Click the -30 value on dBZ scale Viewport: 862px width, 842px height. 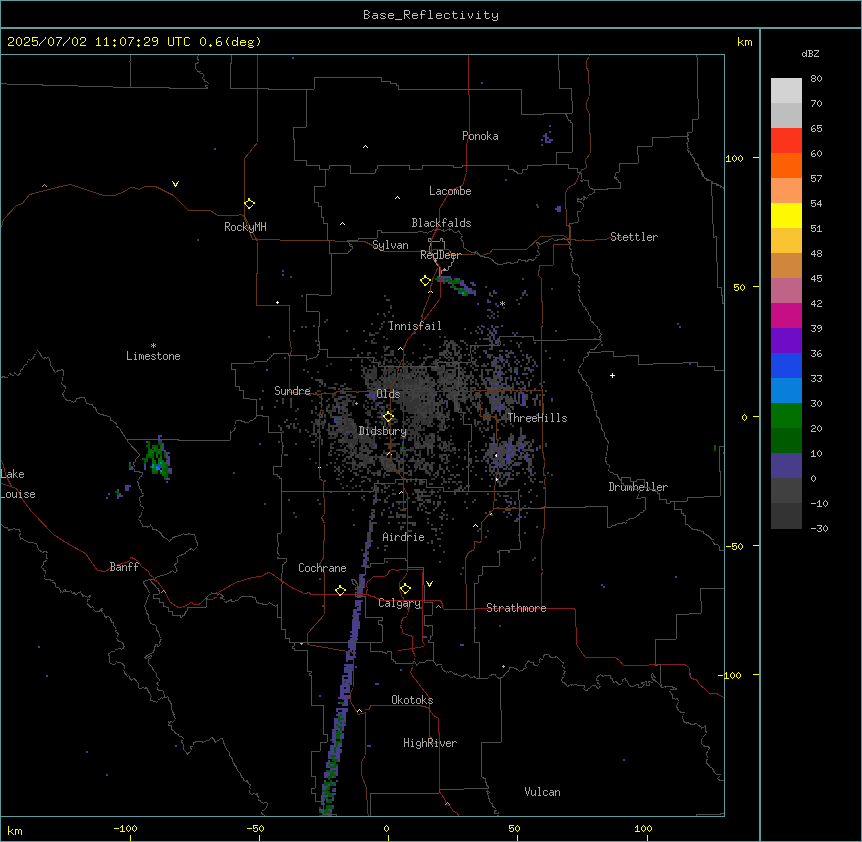(819, 529)
